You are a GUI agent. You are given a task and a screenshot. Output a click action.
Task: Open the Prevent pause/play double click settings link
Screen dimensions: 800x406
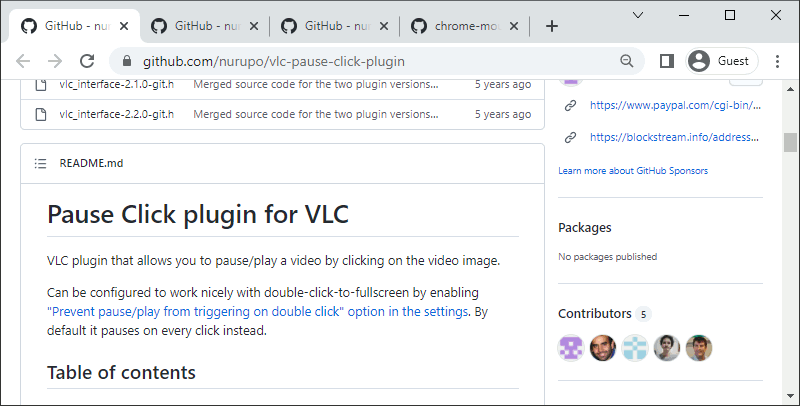tap(258, 311)
